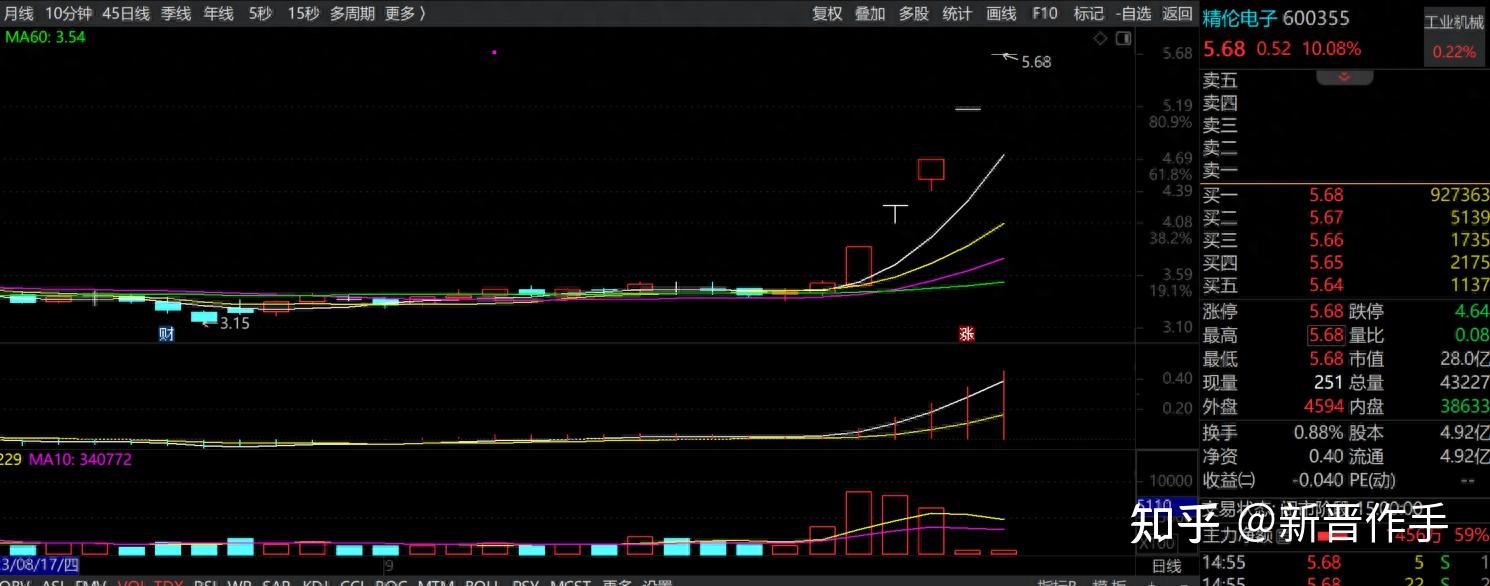Open the 更多 periods dropdown
Viewport: 1490px width, 586px height.
coord(405,13)
